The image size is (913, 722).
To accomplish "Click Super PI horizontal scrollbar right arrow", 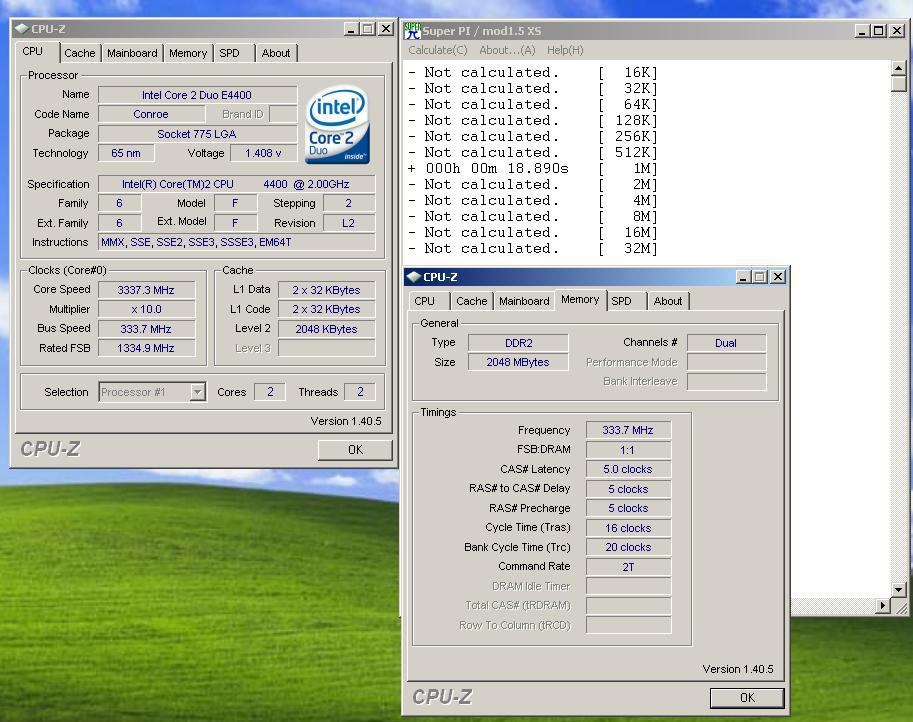I will [883, 606].
